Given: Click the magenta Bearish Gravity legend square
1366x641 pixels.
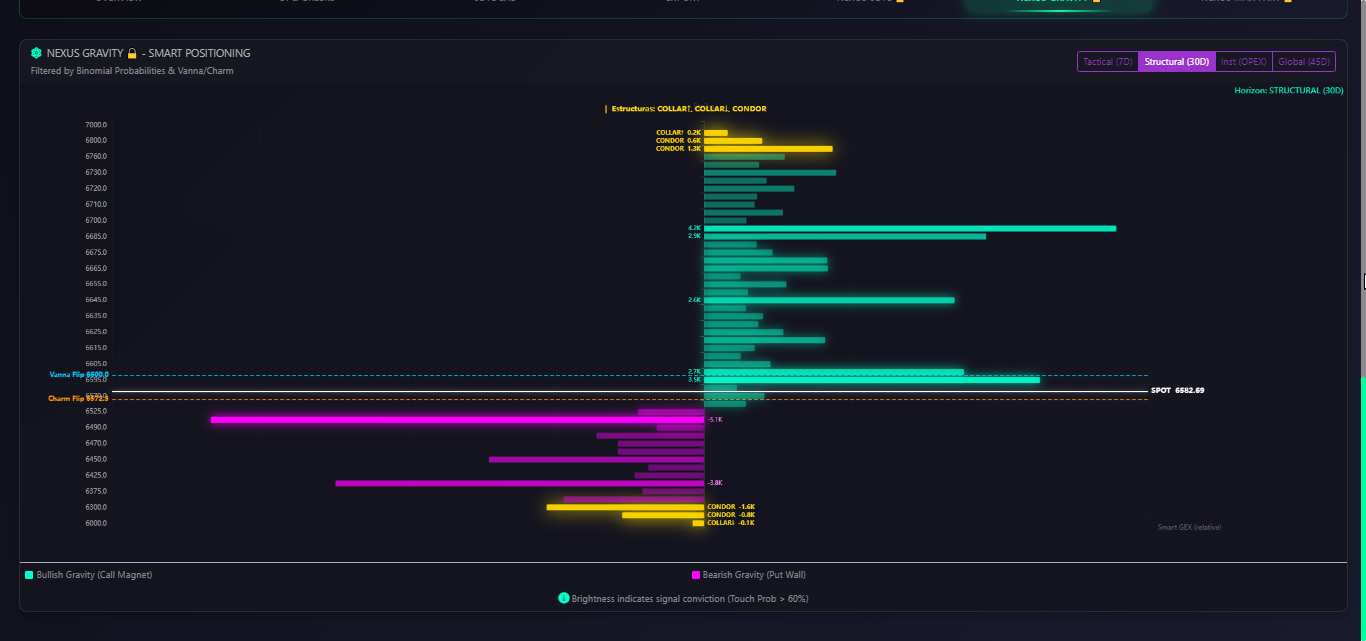Looking at the screenshot, I should coord(696,575).
